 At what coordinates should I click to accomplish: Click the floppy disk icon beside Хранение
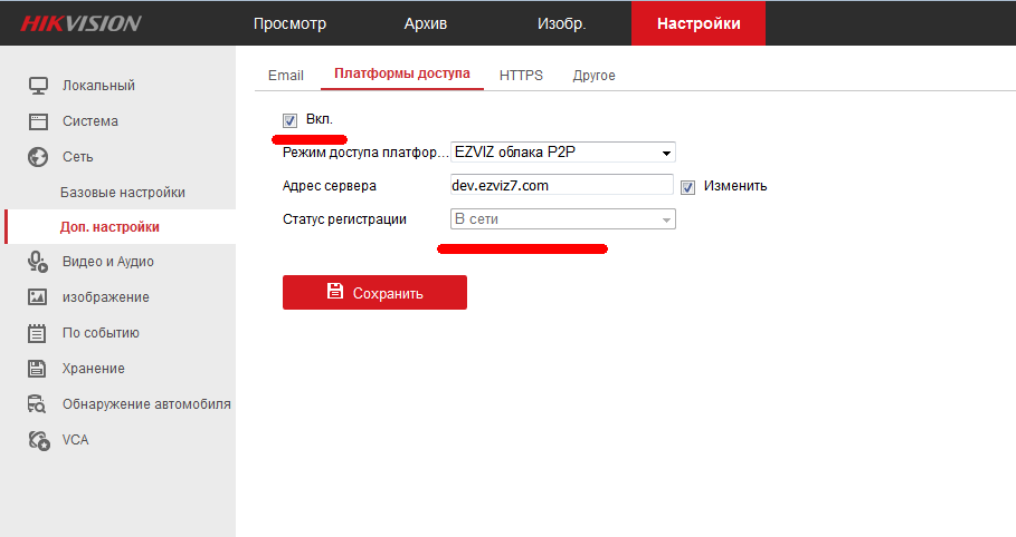tap(38, 368)
